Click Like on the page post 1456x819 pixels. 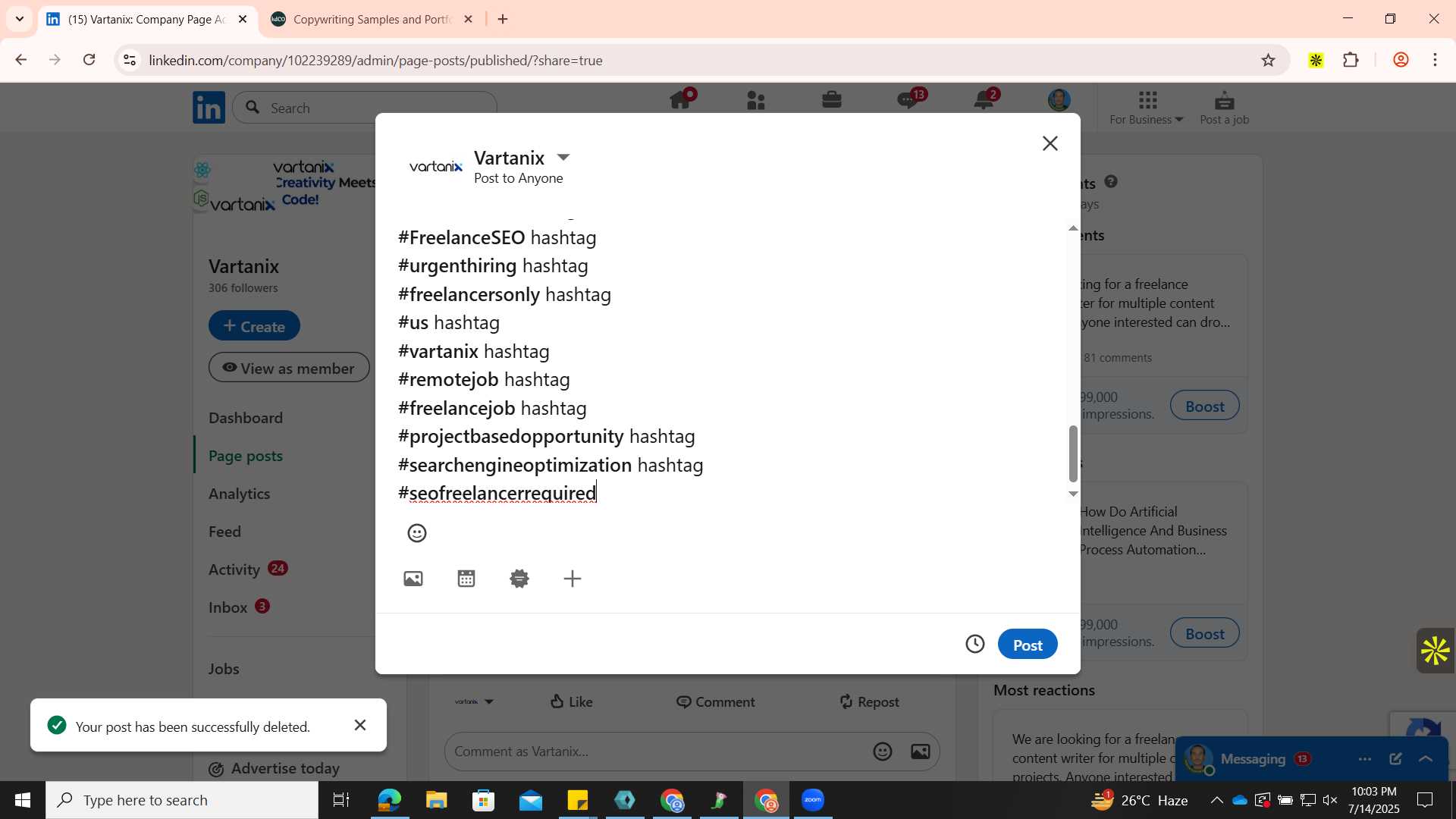click(572, 701)
